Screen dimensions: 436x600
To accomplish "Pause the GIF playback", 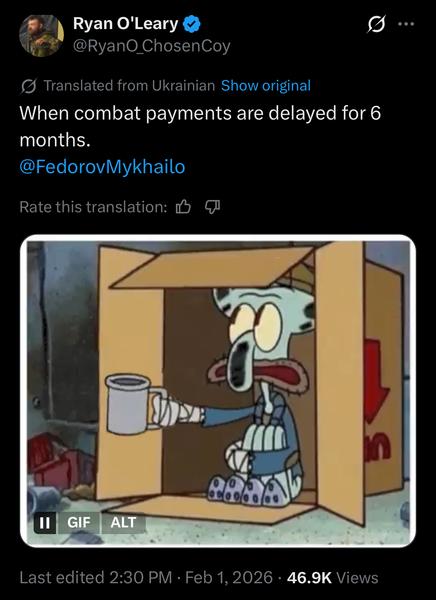I will click(45, 522).
